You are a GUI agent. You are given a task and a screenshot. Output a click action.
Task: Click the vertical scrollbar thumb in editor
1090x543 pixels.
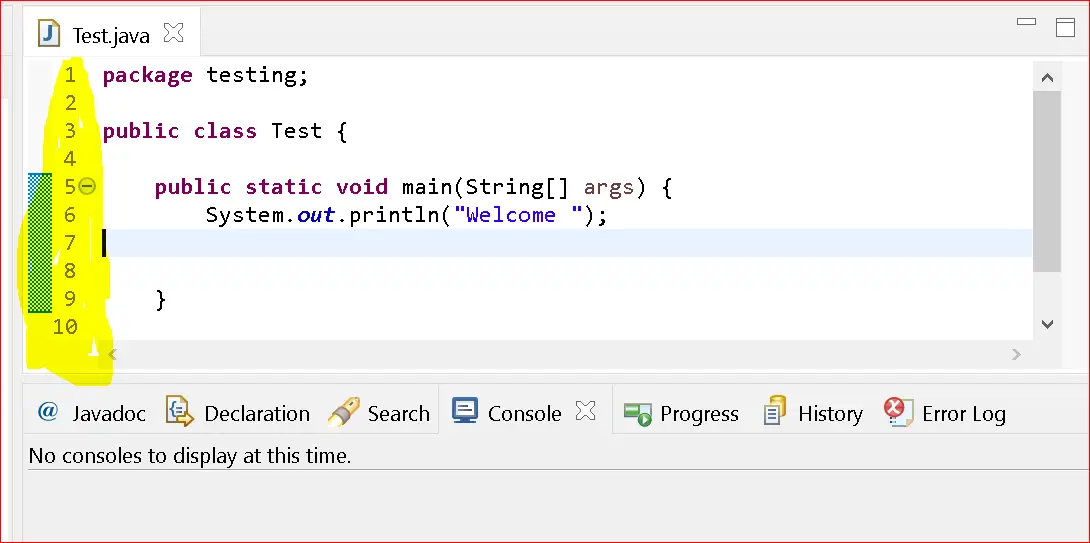(1047, 181)
